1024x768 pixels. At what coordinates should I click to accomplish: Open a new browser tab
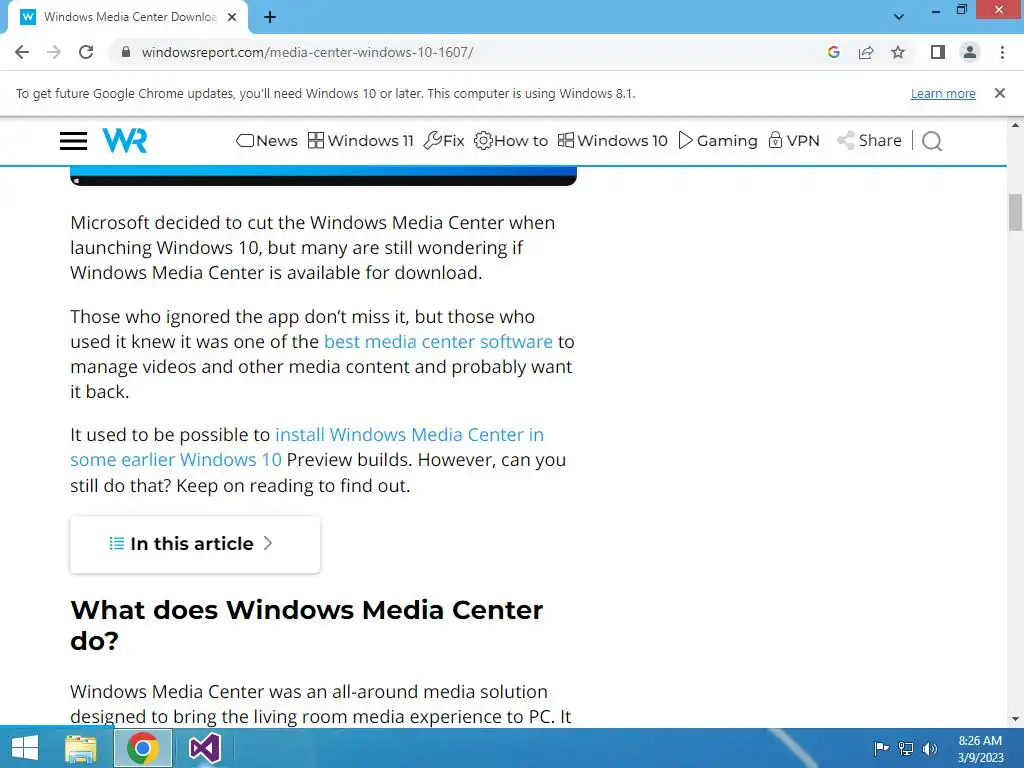[x=270, y=18]
